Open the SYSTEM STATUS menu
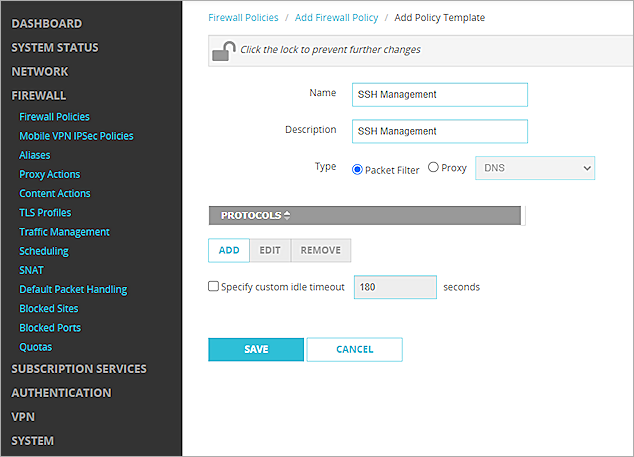 point(55,48)
